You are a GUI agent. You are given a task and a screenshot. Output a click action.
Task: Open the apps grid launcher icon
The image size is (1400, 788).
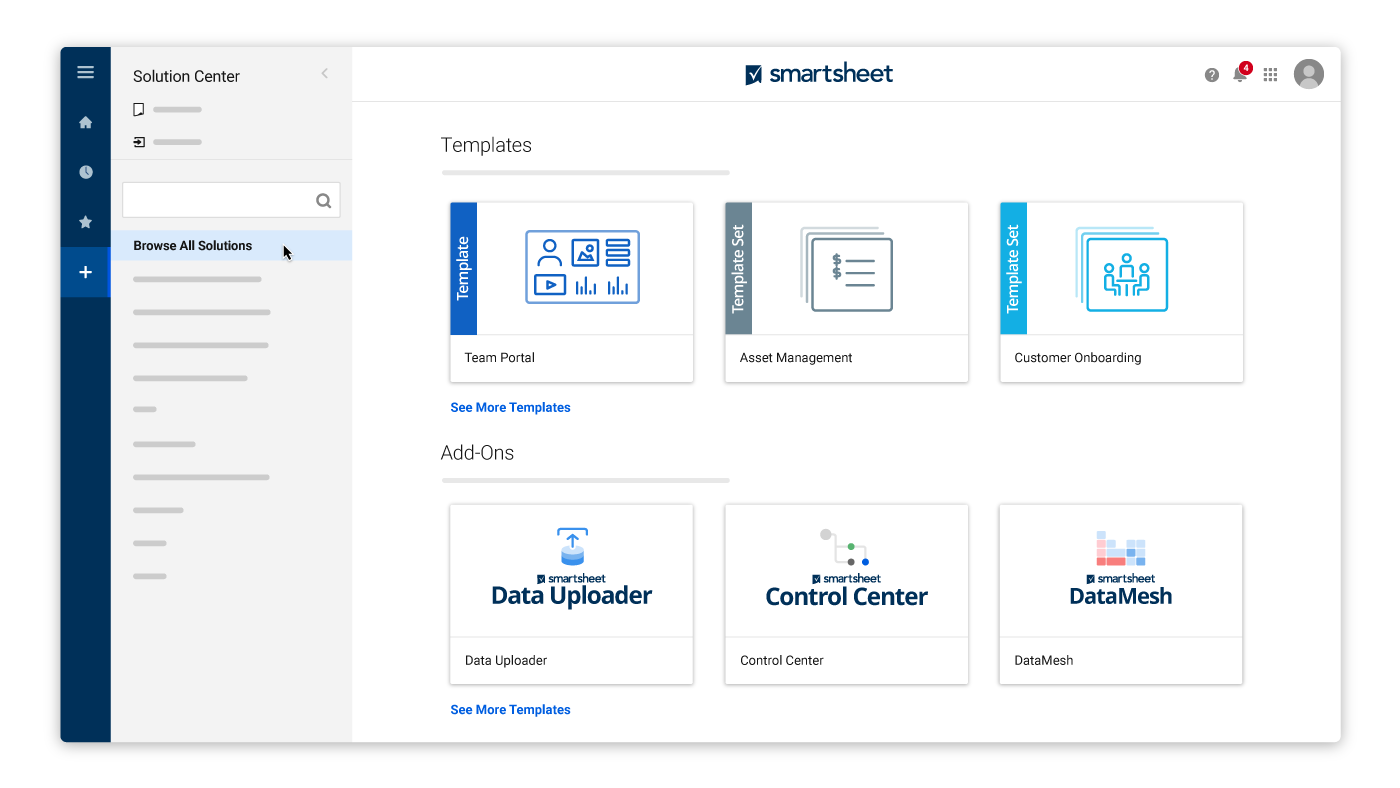(1270, 75)
